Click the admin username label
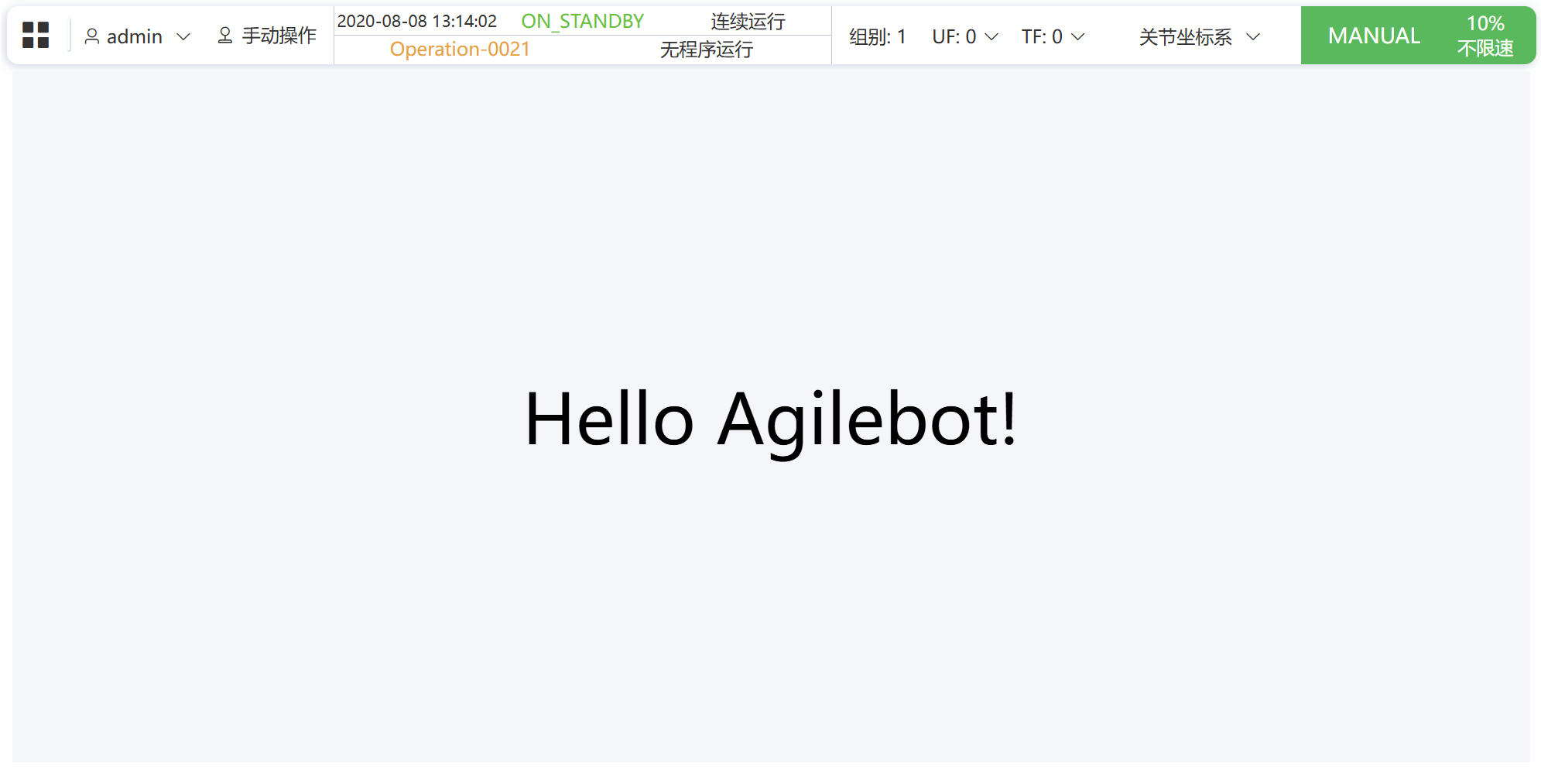The height and width of the screenshot is (784, 1541). point(134,36)
